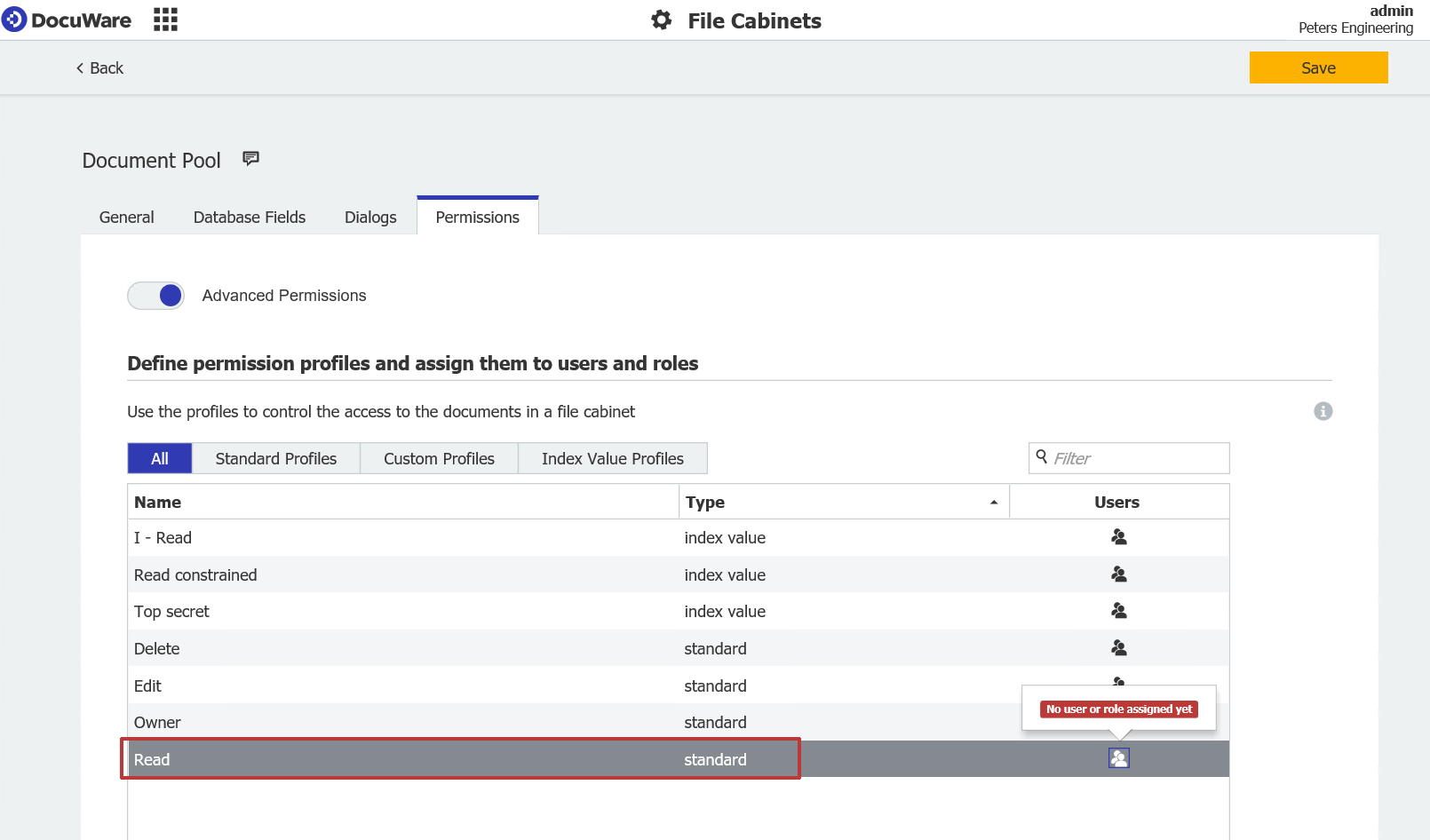Viewport: 1430px width, 840px height.
Task: Open users for Read constrained profile
Action: click(1118, 575)
